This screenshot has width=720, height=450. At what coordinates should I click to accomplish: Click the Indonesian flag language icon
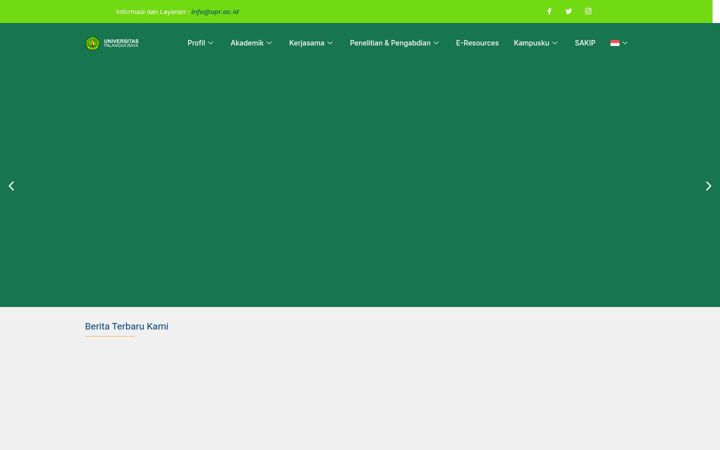point(615,43)
